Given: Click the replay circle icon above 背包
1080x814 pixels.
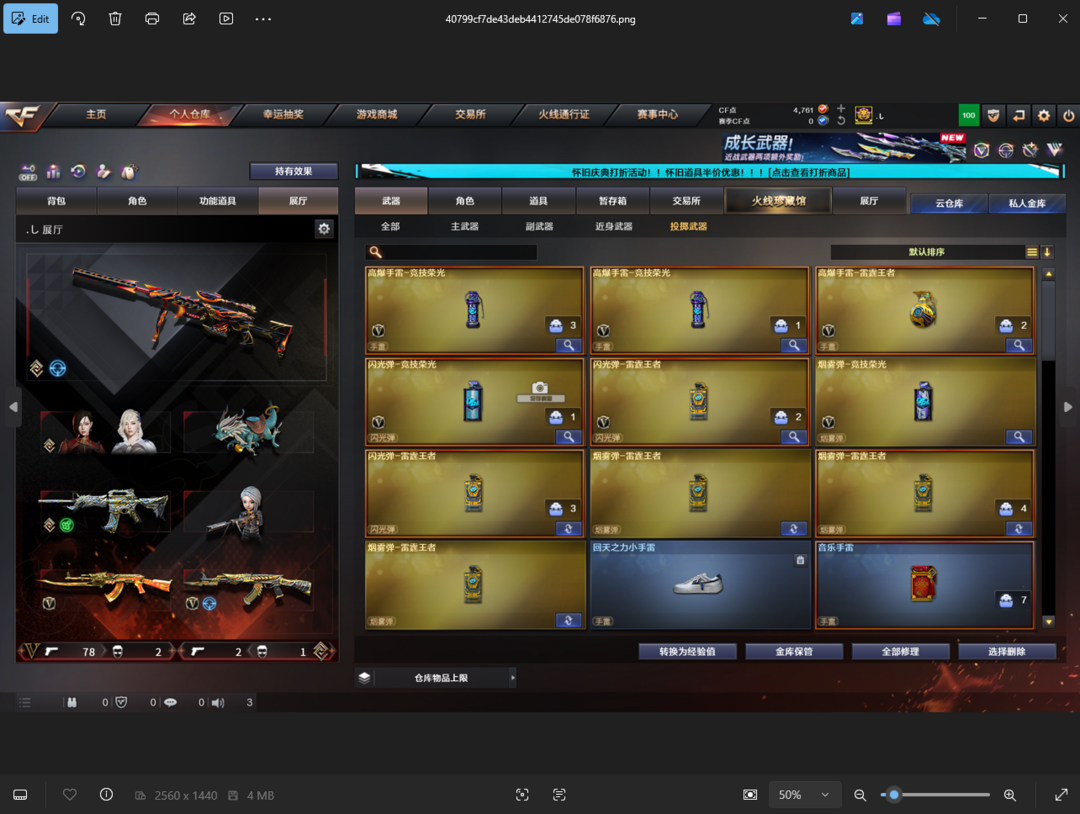Looking at the screenshot, I should 79,171.
